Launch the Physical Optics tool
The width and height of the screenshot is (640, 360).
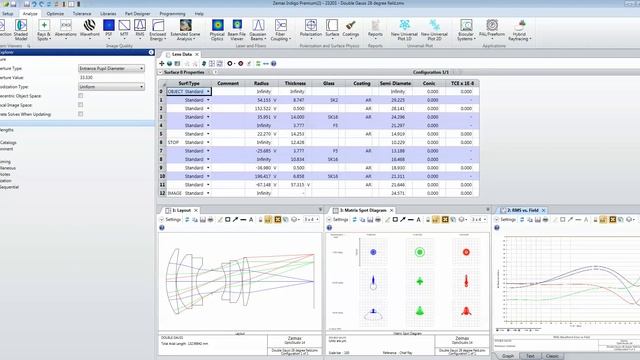pos(217,30)
